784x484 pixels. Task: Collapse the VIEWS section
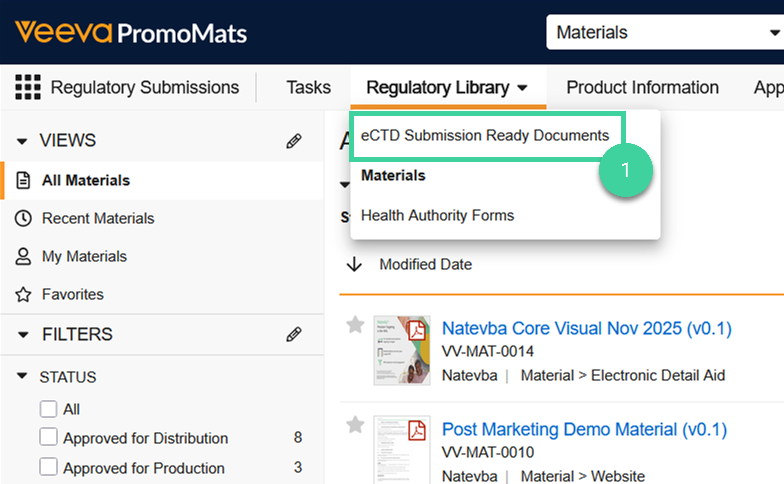click(x=22, y=141)
